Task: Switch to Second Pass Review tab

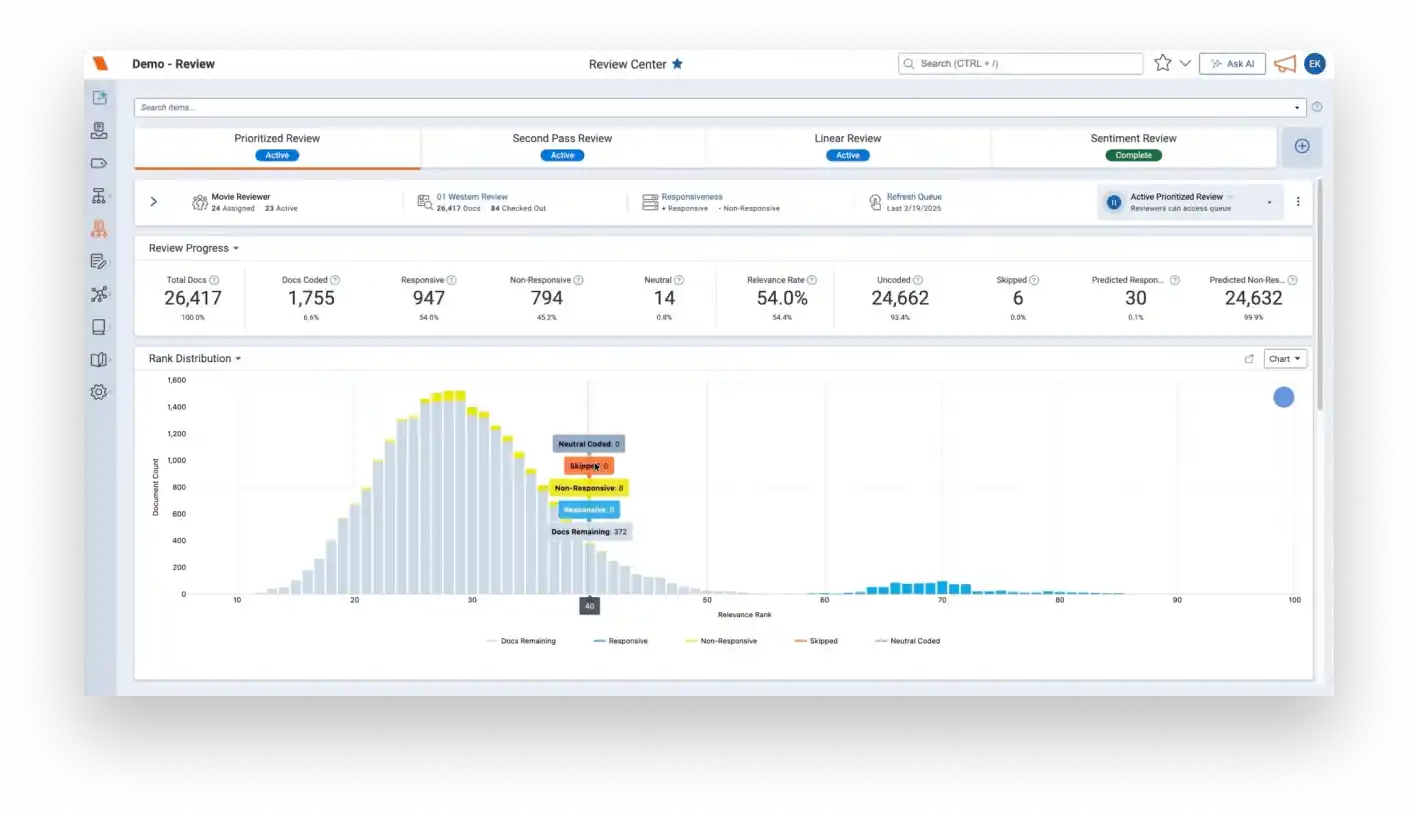Action: 563,147
